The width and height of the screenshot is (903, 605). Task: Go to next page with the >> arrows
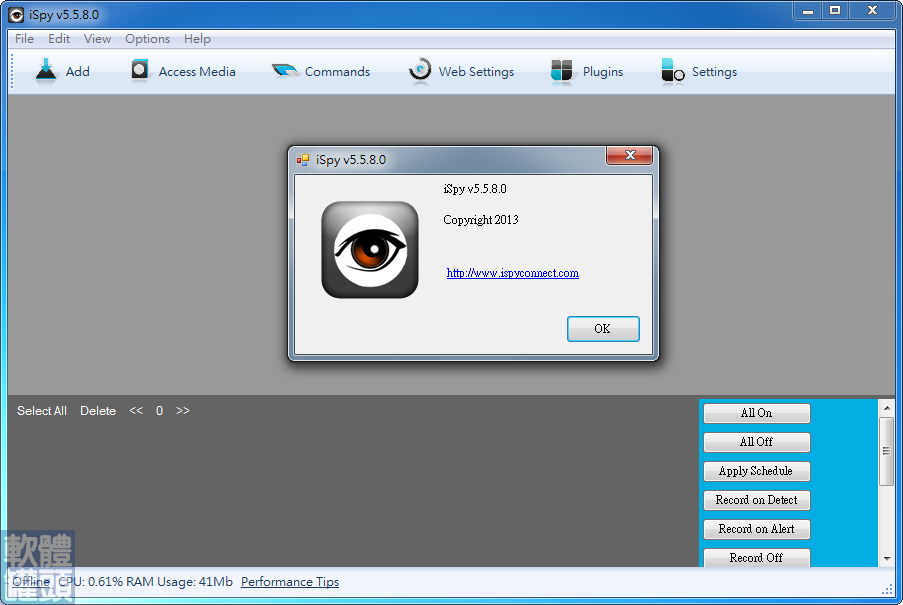point(181,410)
